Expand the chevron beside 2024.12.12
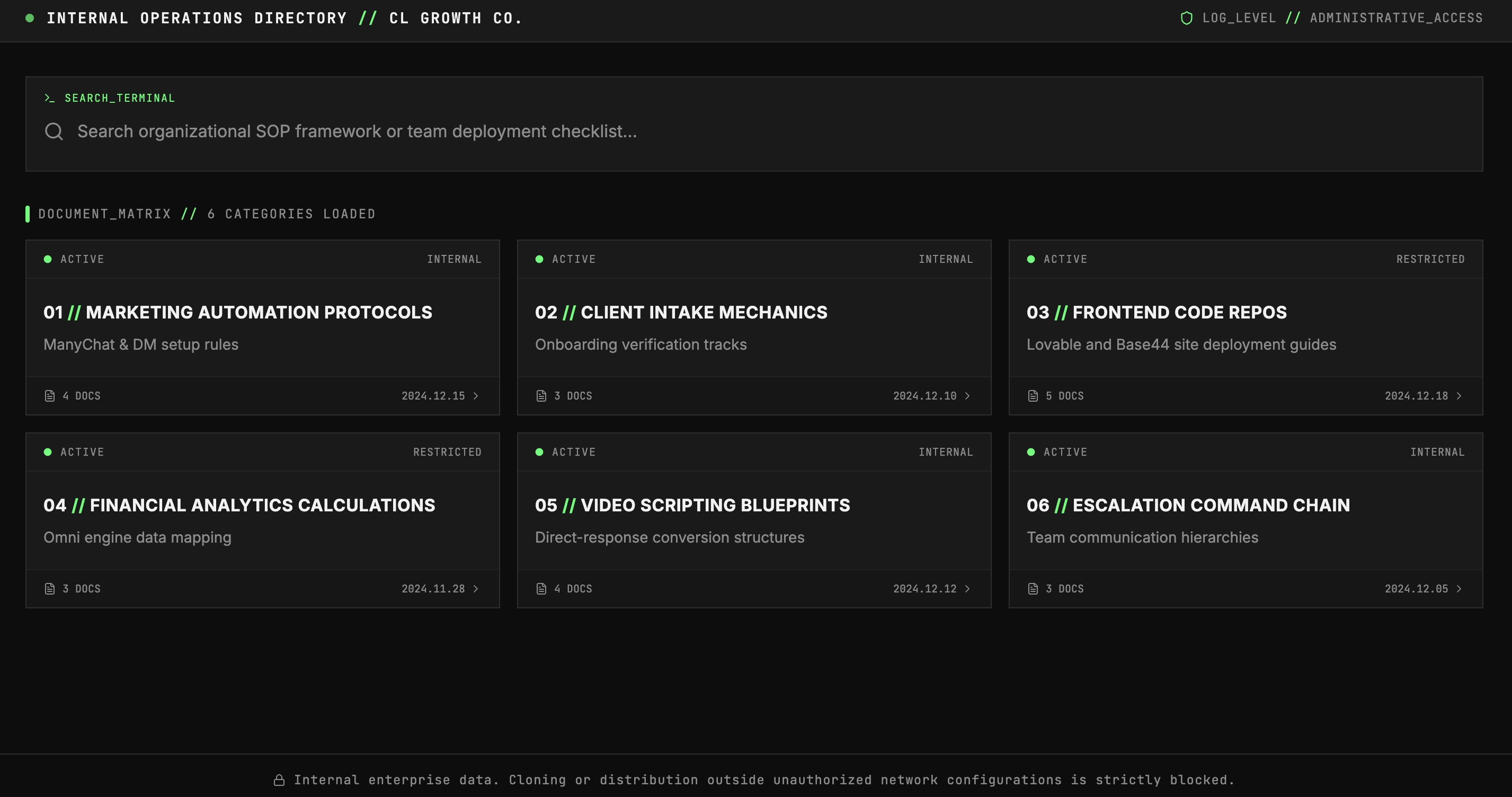This screenshot has width=1512, height=797. pos(967,589)
